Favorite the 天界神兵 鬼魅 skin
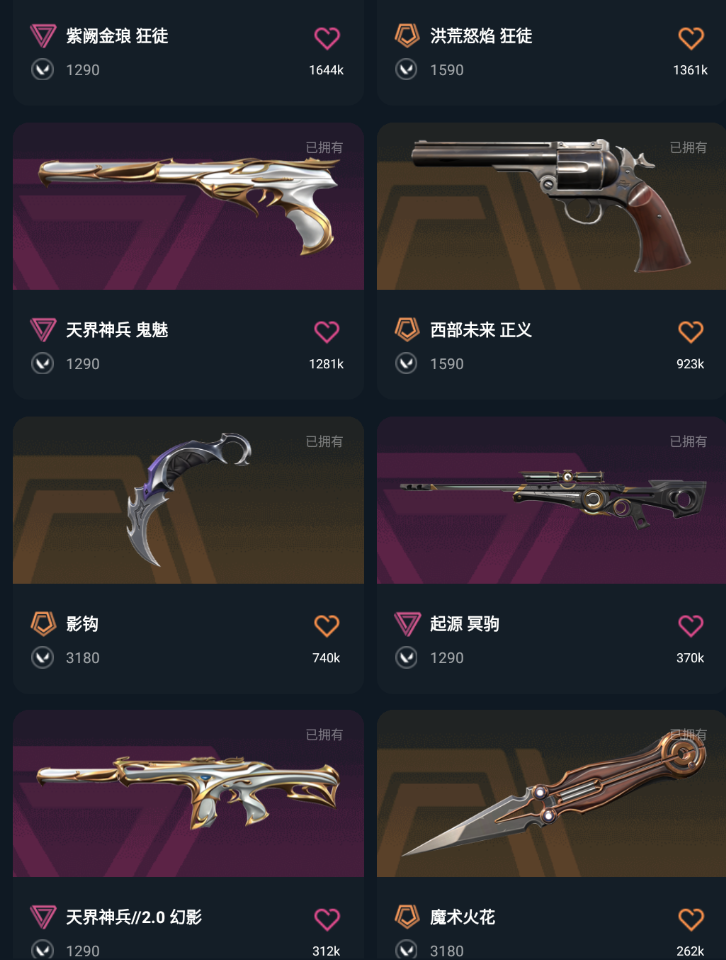This screenshot has width=726, height=960. coord(327,332)
